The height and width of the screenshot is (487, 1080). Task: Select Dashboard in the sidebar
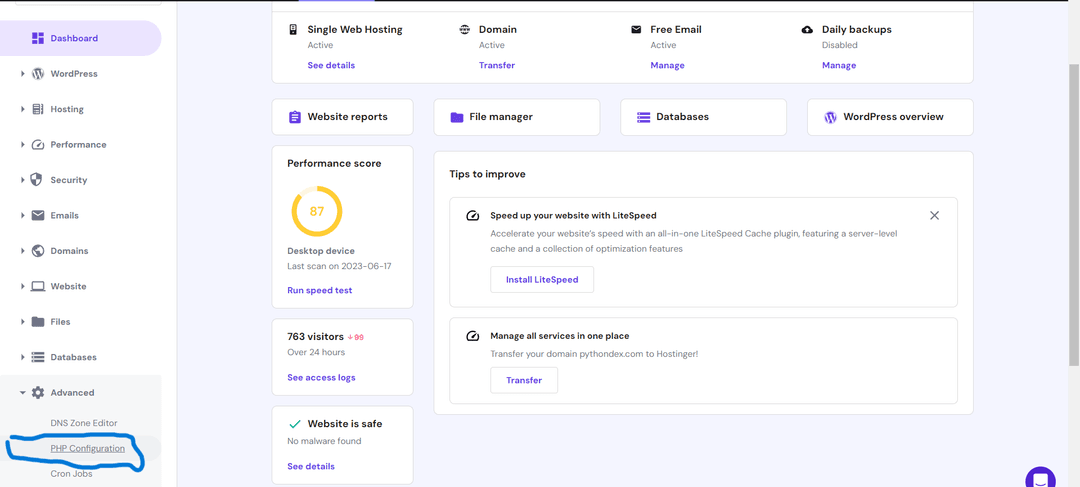point(75,38)
